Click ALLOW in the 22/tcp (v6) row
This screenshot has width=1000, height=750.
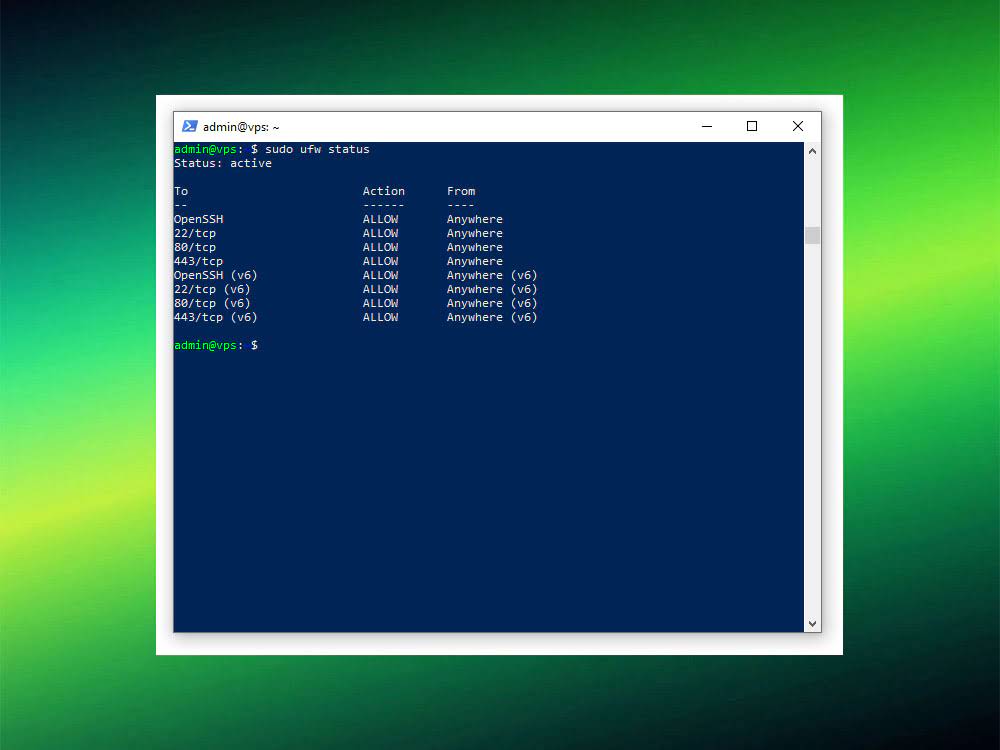[x=380, y=289]
